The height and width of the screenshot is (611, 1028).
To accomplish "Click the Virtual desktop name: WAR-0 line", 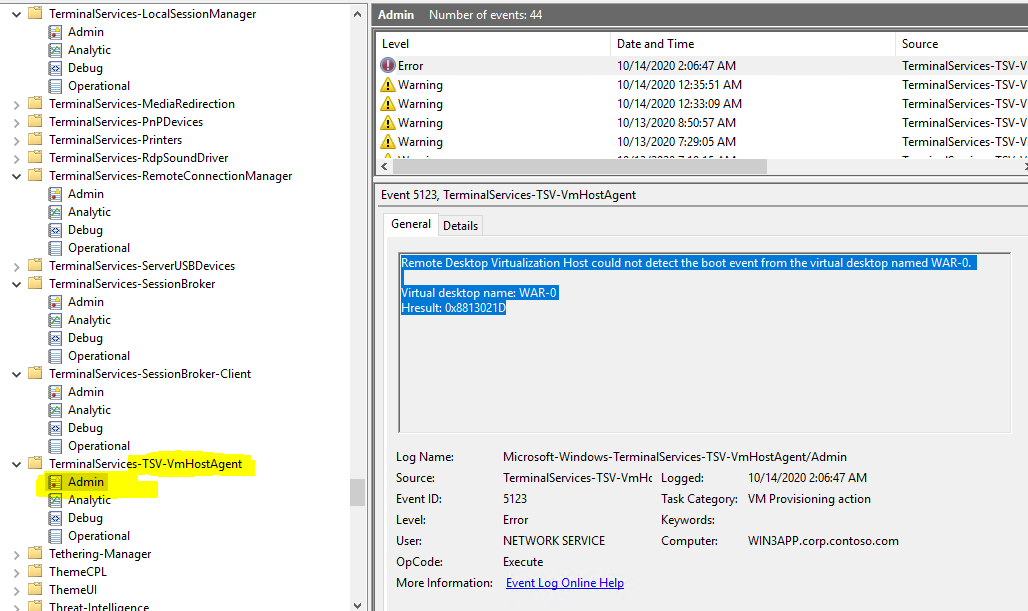I will click(479, 292).
